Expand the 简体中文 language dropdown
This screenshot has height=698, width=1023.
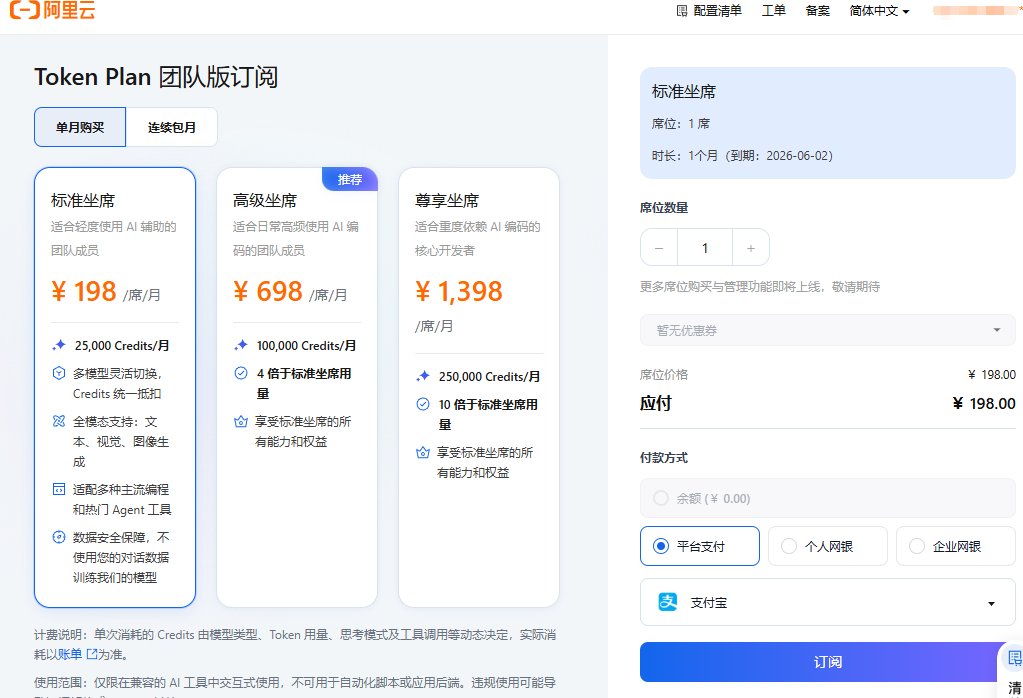[879, 10]
